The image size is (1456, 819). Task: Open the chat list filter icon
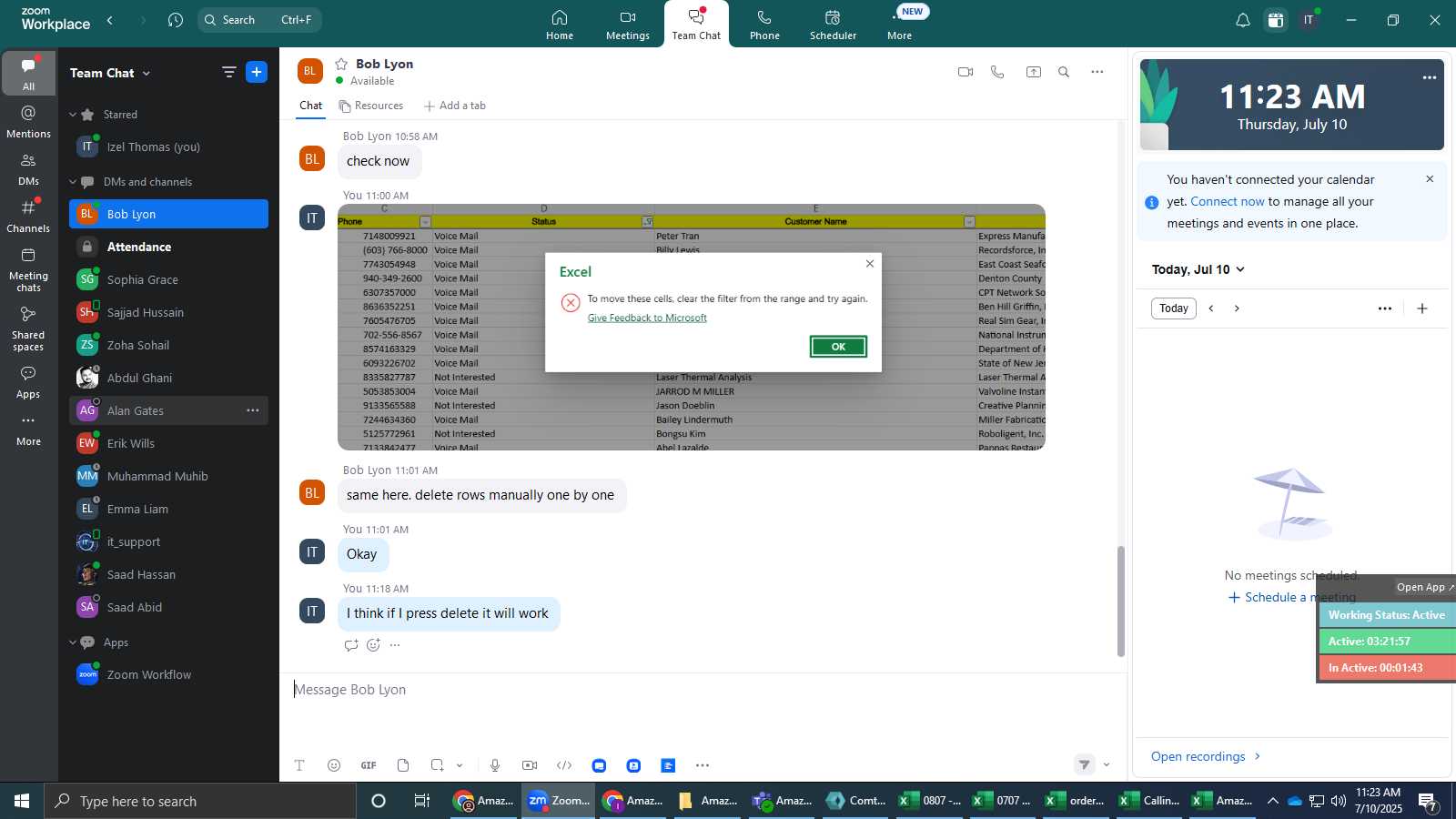point(229,72)
